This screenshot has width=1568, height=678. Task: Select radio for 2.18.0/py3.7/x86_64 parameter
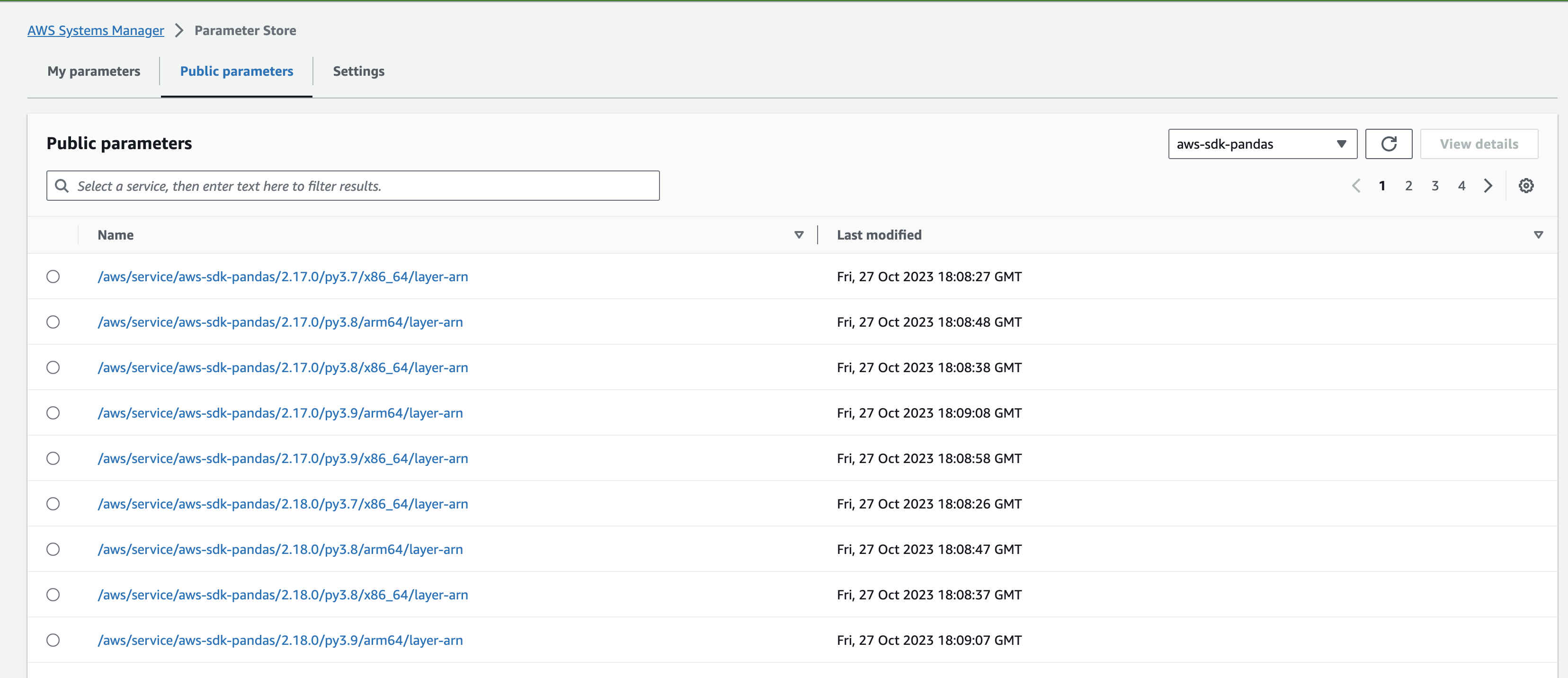click(53, 504)
